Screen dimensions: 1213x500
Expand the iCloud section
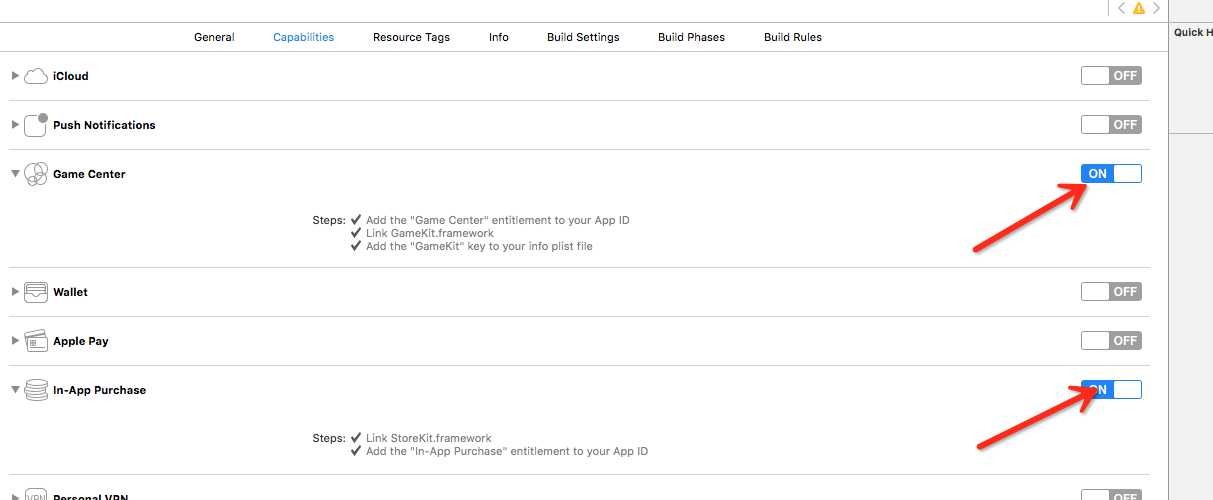(x=15, y=76)
